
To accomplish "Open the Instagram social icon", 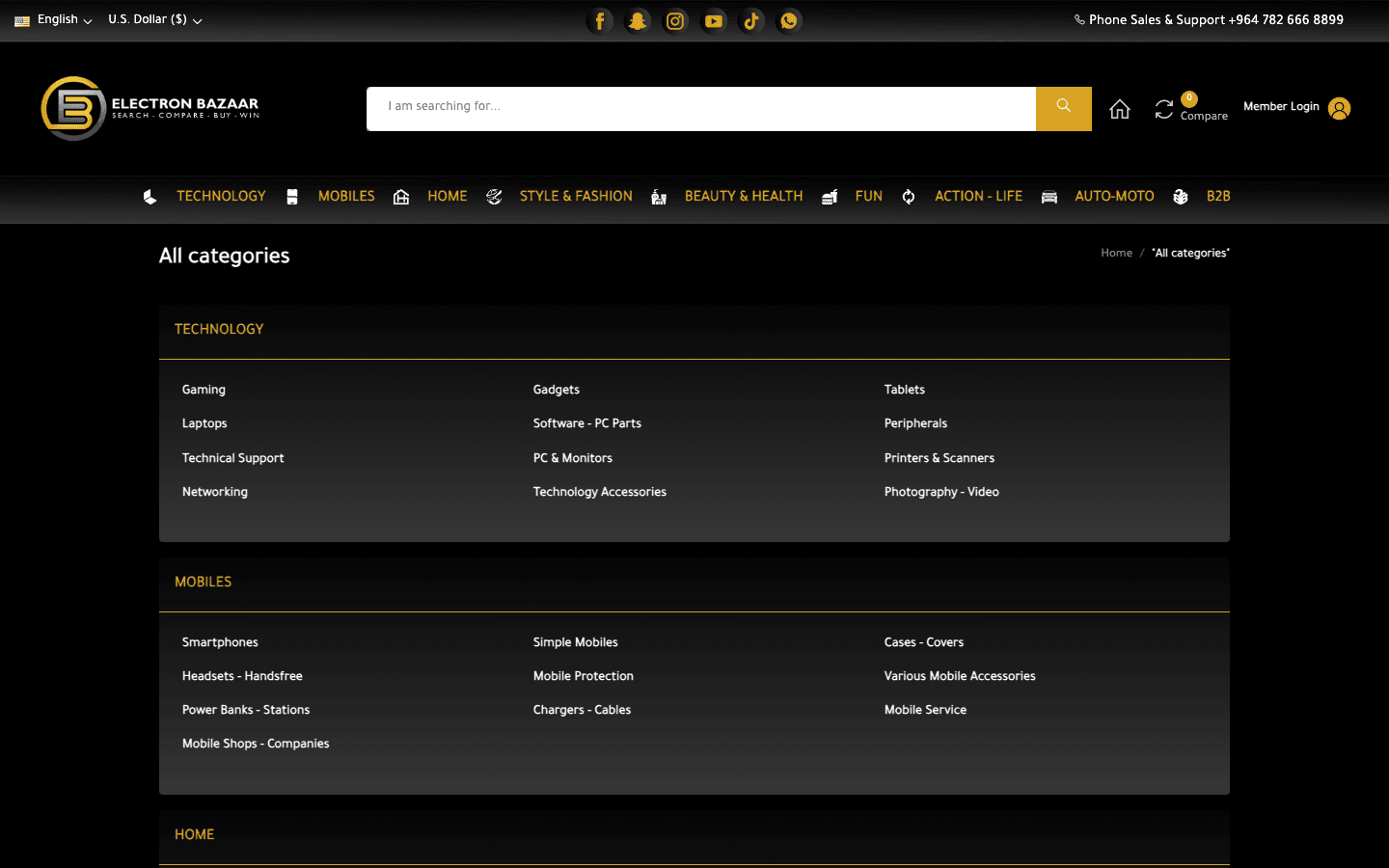I will coord(675,20).
